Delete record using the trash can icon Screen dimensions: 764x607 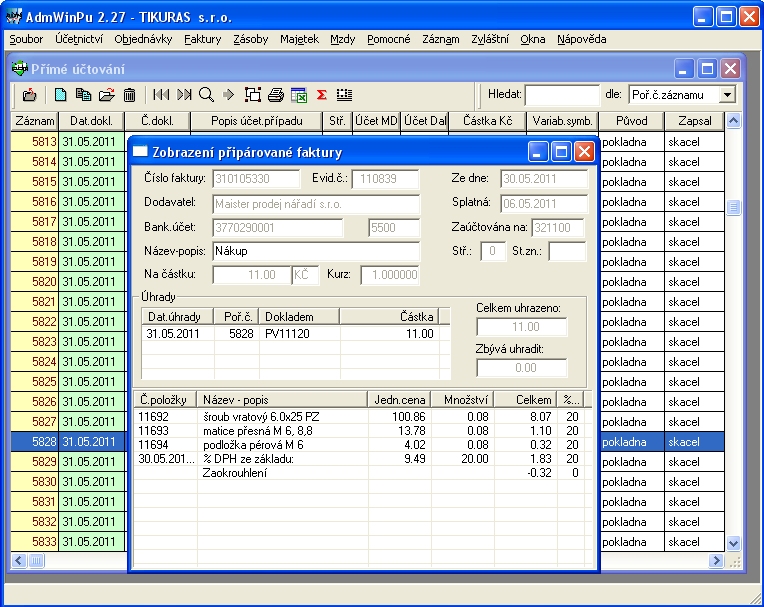(x=130, y=95)
